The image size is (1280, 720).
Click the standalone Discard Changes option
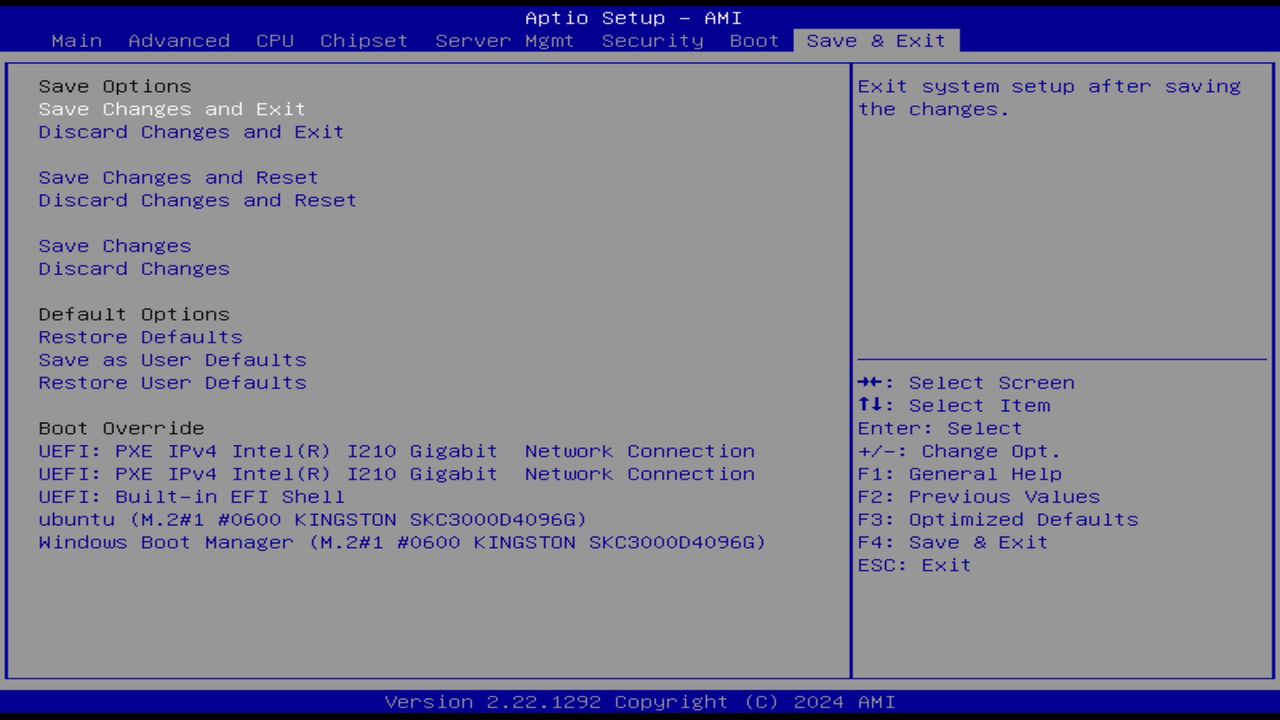point(134,269)
